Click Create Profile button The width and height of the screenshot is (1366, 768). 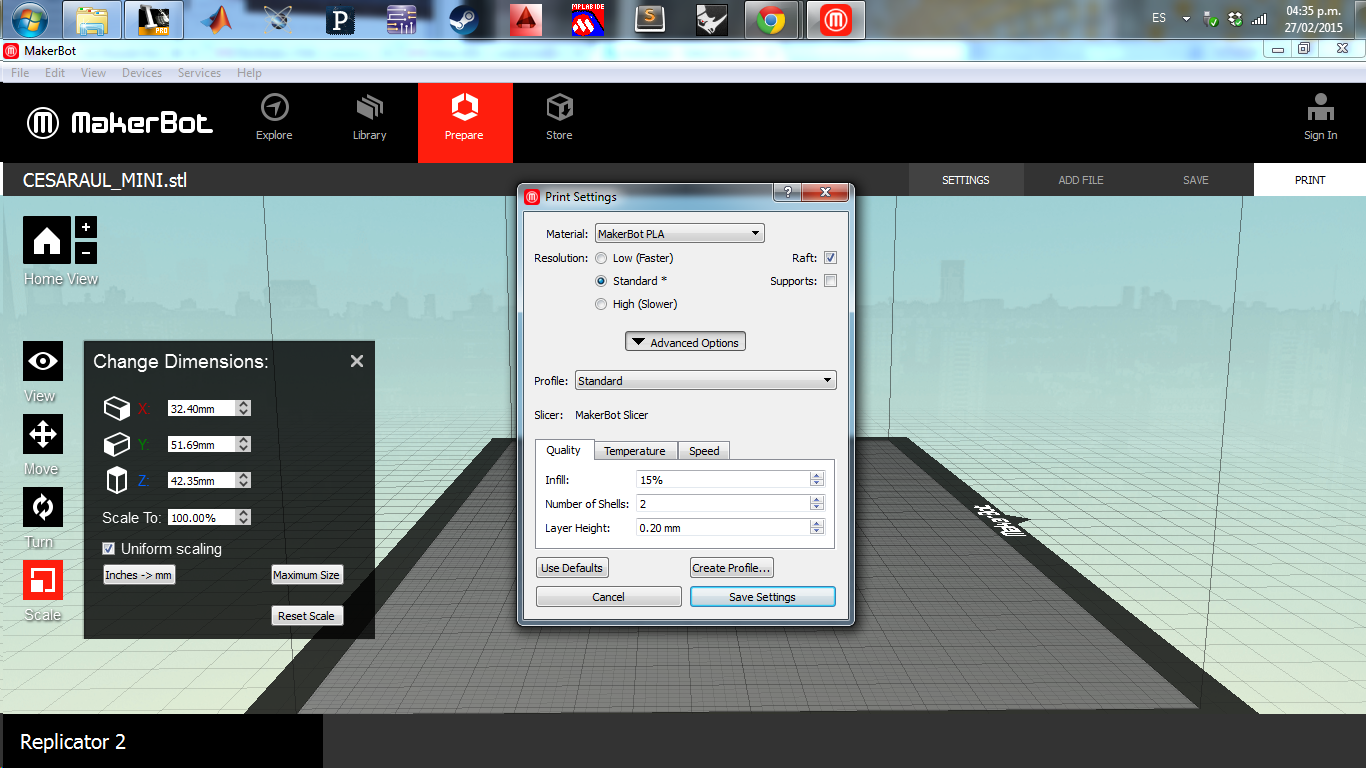click(x=732, y=568)
